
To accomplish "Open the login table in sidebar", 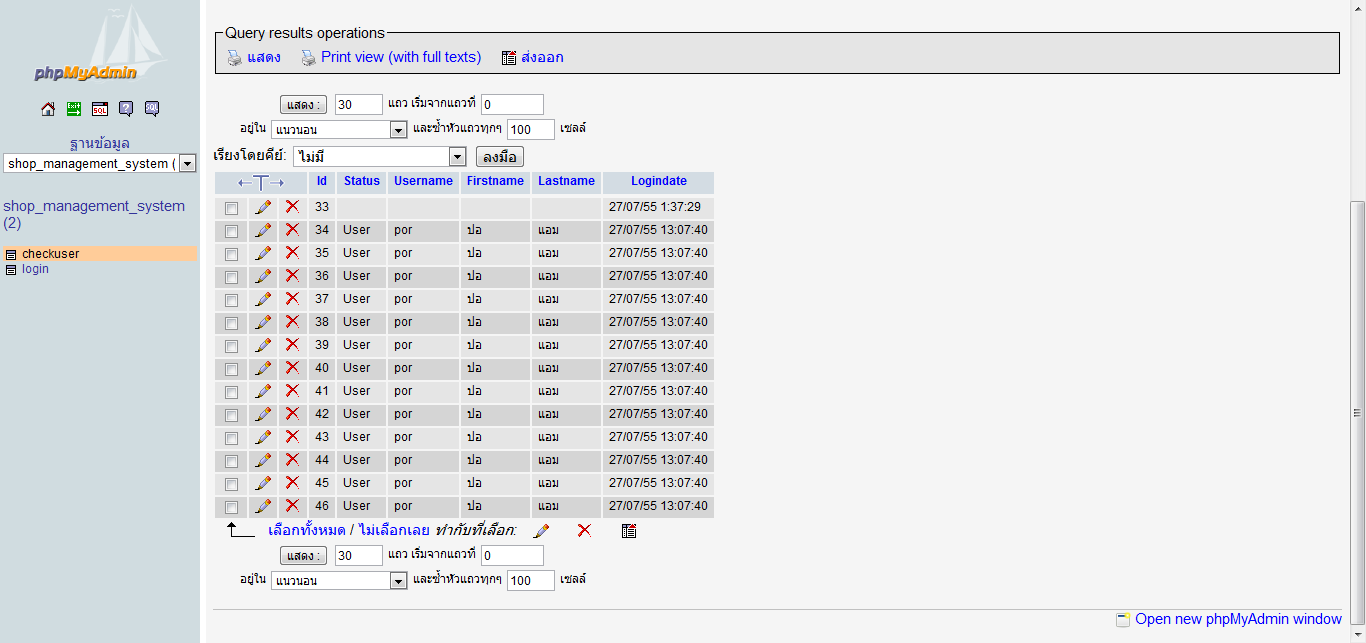I will pyautogui.click(x=35, y=269).
